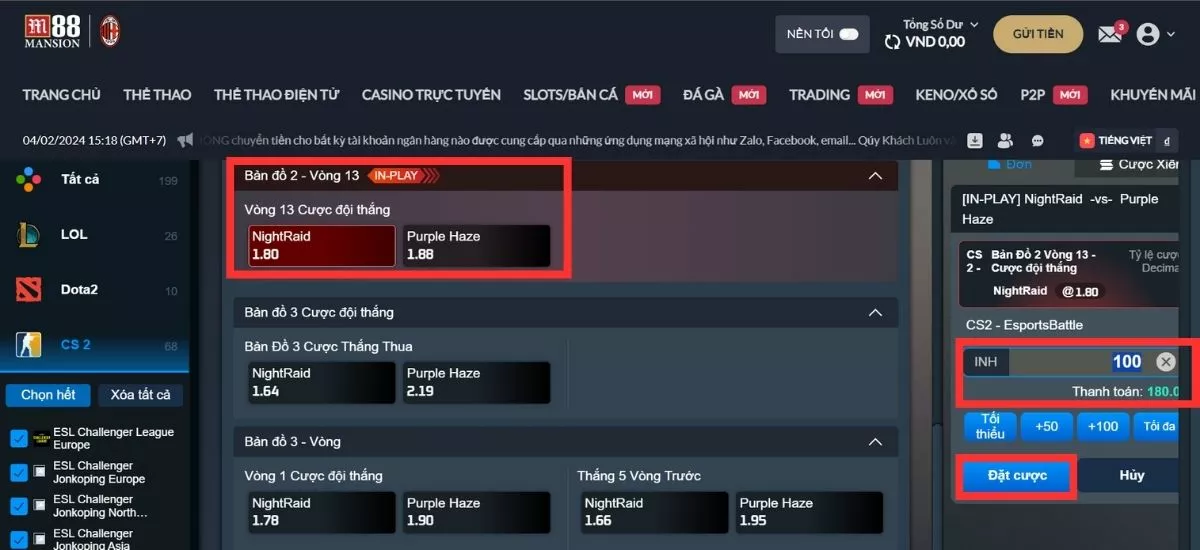The image size is (1200, 550).
Task: Select NightRaid 1.78 in Vòng 1
Action: pyautogui.click(x=321, y=512)
